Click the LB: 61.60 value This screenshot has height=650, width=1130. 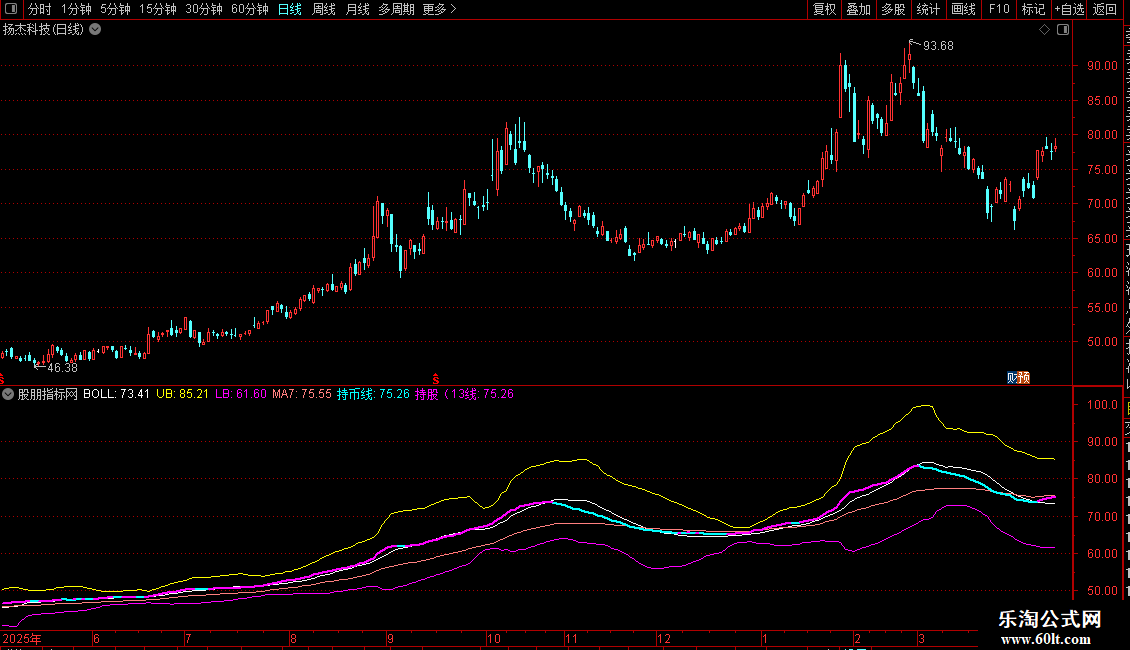[x=241, y=394]
